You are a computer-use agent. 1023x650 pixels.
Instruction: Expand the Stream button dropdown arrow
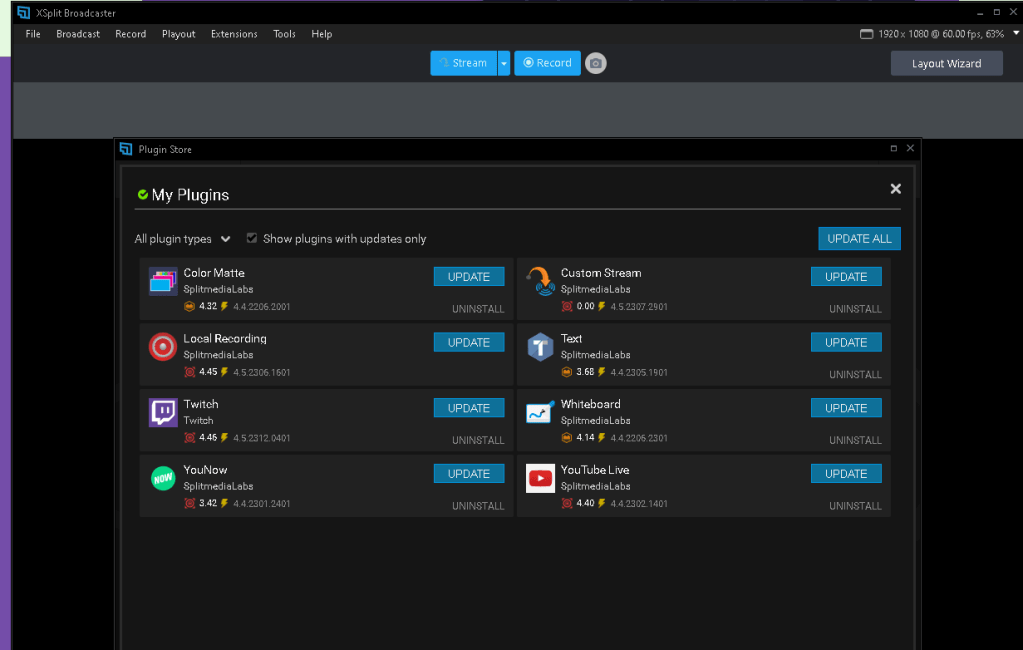[504, 63]
